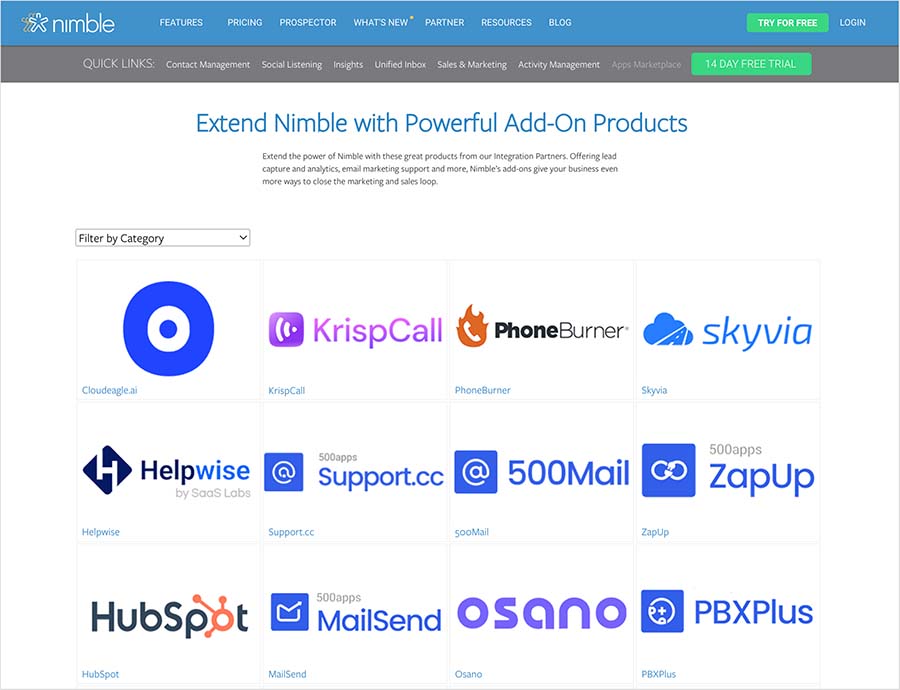Click the 'QUICK LINKS:' label
This screenshot has height=690, width=900.
(119, 64)
